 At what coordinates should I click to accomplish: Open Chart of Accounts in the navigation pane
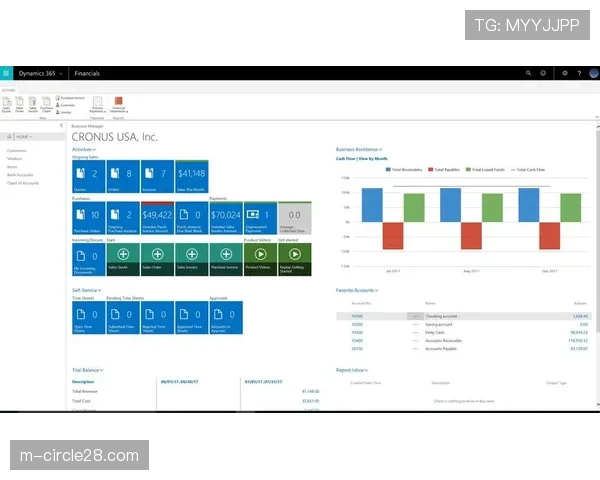click(x=23, y=183)
